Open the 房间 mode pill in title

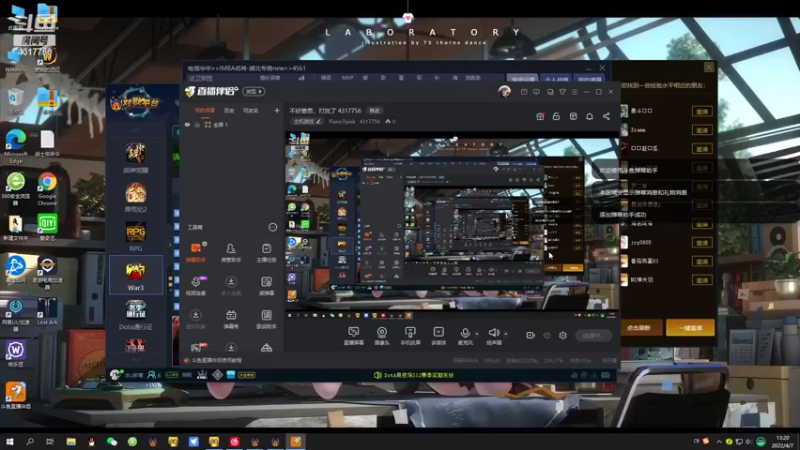point(254,91)
